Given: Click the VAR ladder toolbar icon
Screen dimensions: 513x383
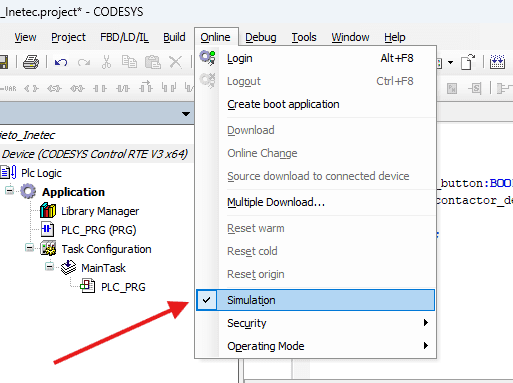Looking at the screenshot, I should tap(9, 88).
